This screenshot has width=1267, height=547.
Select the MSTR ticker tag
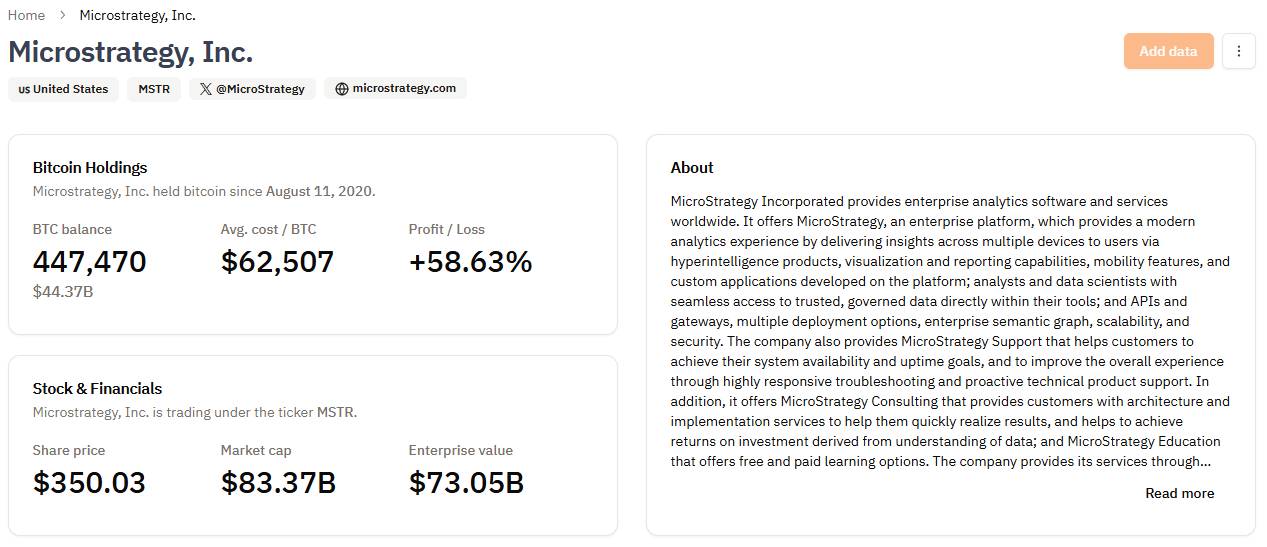154,89
